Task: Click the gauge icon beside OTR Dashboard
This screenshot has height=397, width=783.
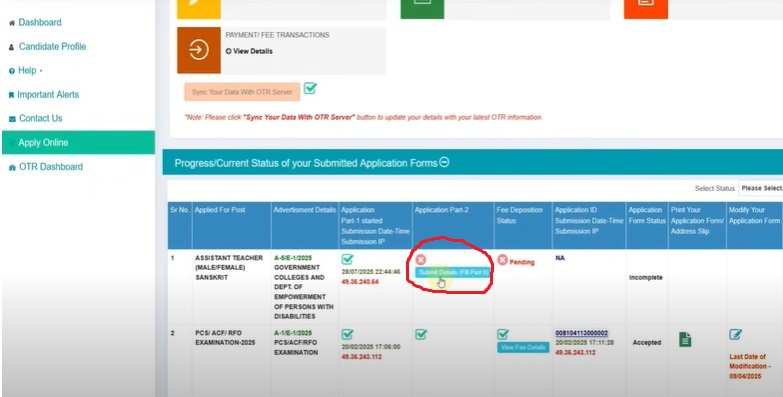Action: click(x=12, y=168)
